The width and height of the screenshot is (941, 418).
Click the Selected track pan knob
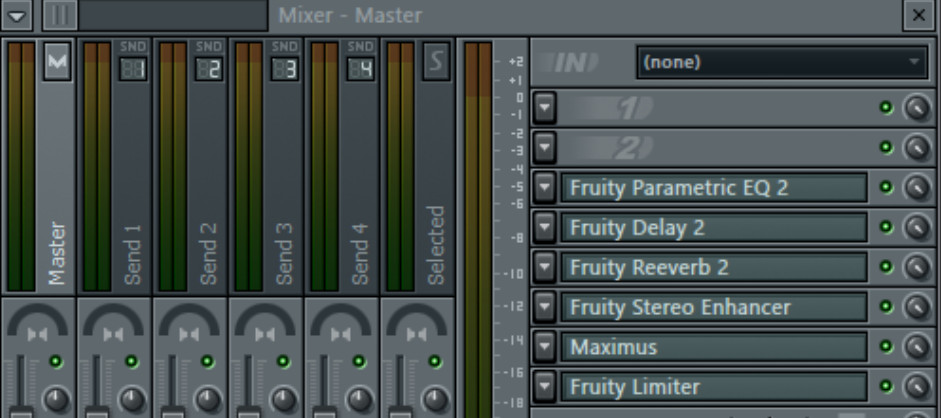pyautogui.click(x=435, y=399)
